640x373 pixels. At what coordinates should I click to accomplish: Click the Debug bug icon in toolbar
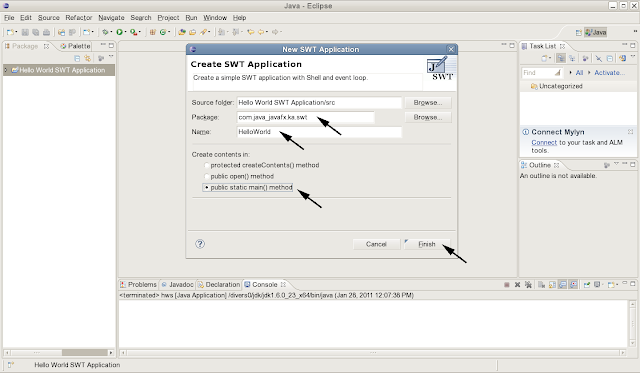click(x=105, y=32)
